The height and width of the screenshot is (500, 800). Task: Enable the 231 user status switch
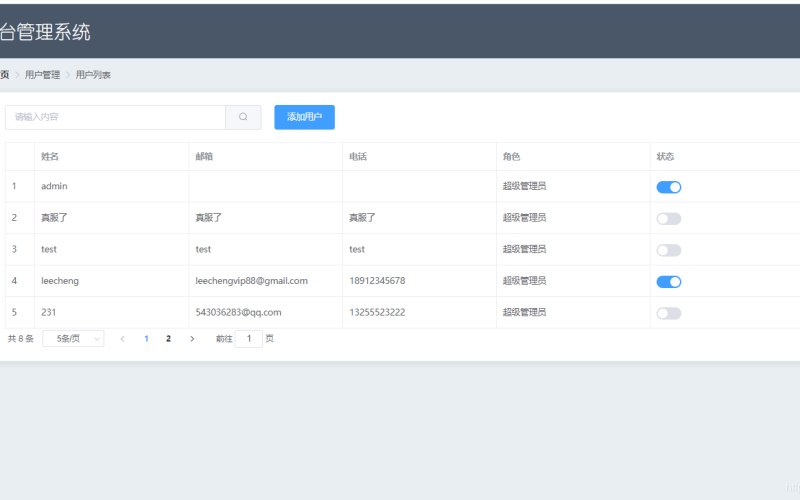coord(668,313)
